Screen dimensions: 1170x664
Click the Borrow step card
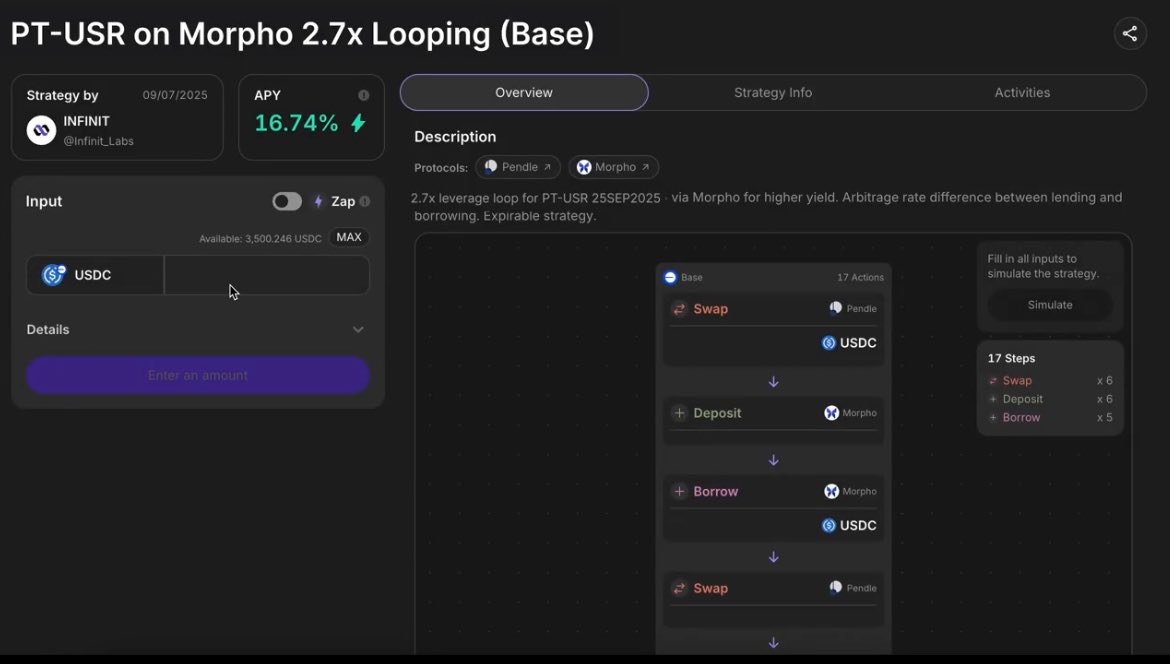tap(774, 509)
